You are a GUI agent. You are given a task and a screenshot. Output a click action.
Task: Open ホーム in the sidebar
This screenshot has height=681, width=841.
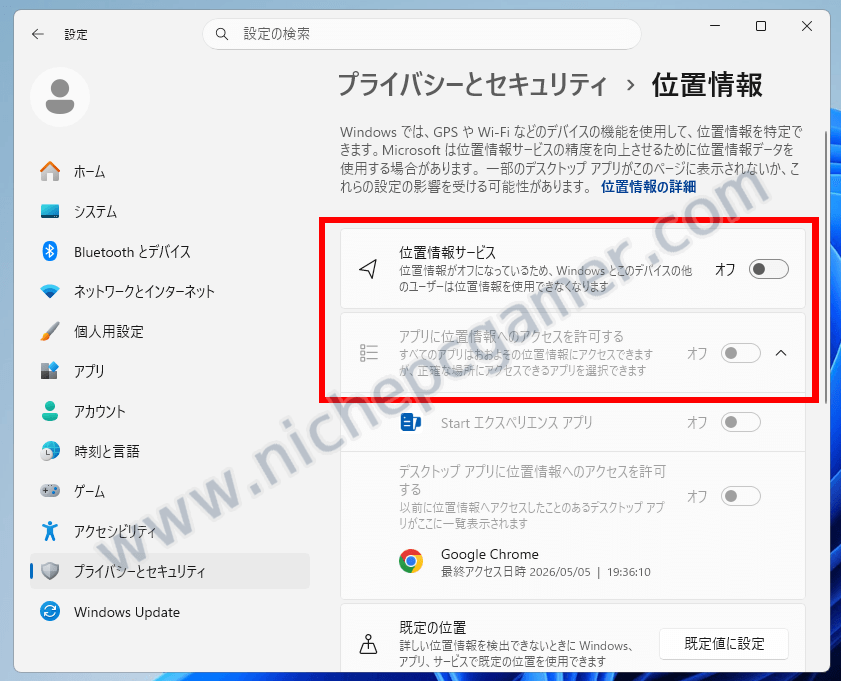[169, 172]
